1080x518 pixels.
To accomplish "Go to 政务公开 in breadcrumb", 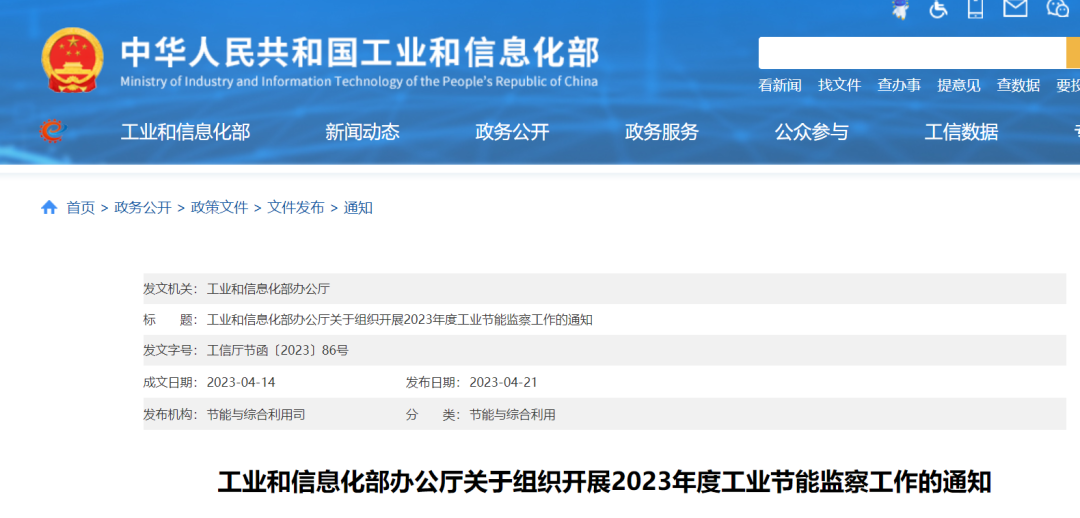I will 143,207.
